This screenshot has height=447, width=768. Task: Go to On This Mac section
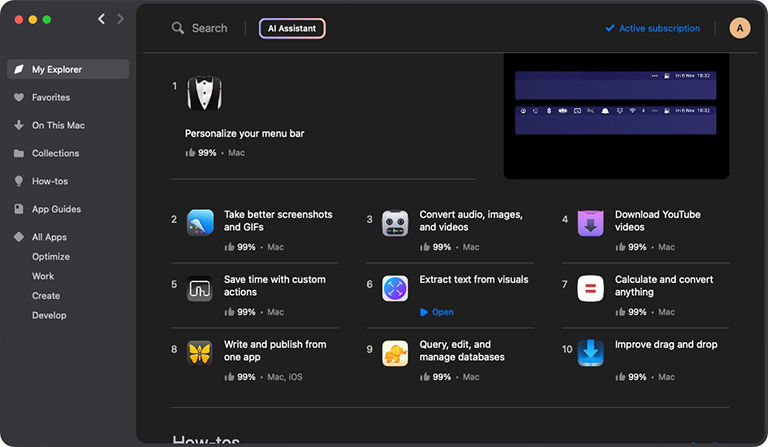(58, 126)
